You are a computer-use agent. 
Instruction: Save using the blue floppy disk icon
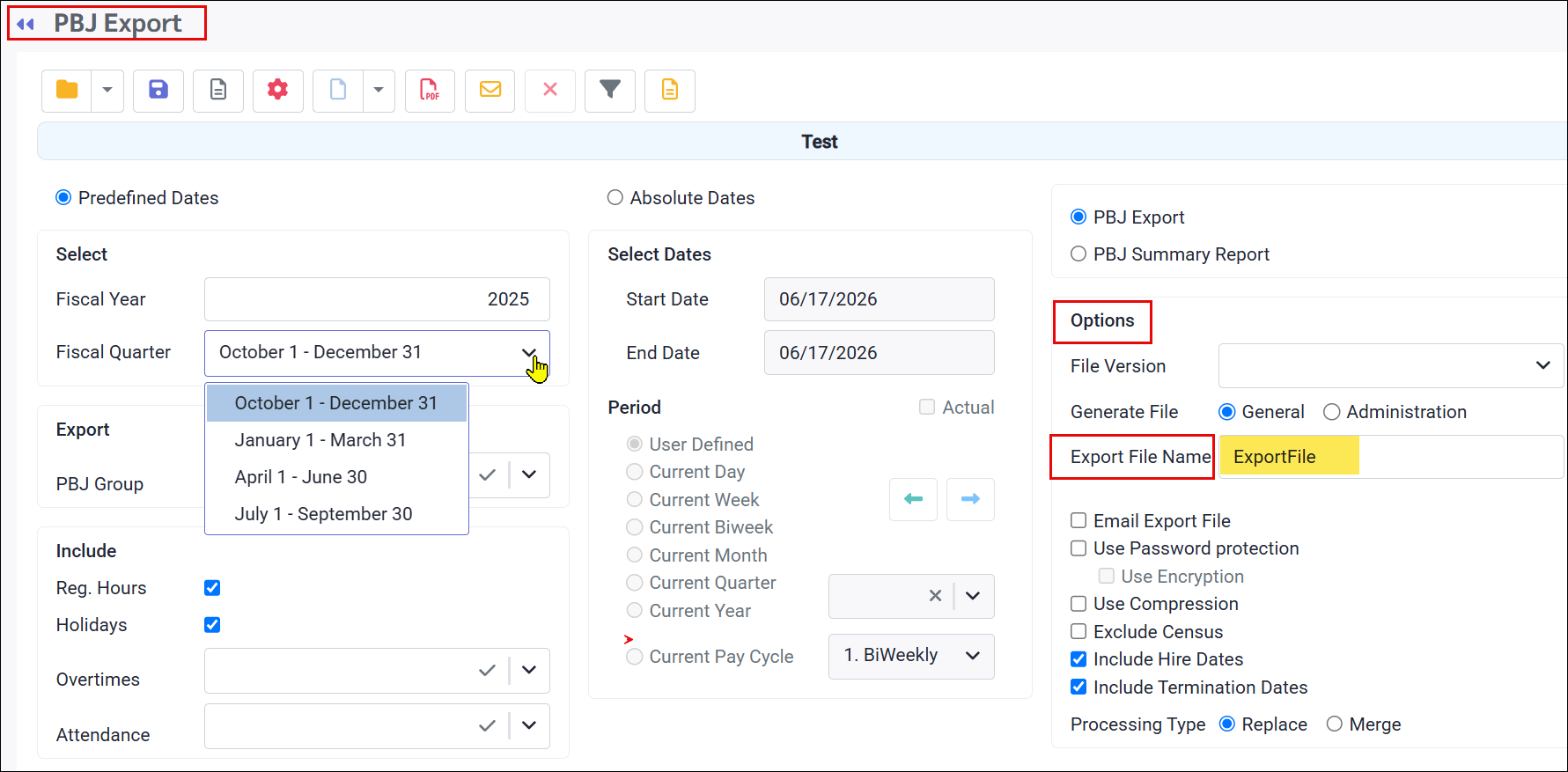click(x=158, y=90)
